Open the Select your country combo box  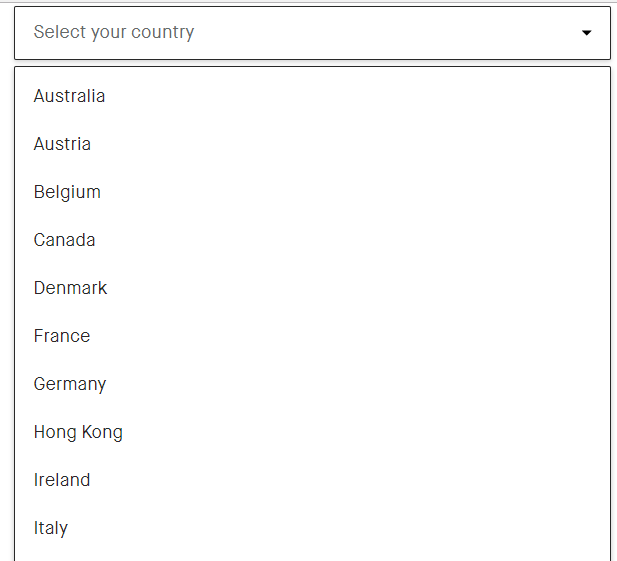click(312, 33)
